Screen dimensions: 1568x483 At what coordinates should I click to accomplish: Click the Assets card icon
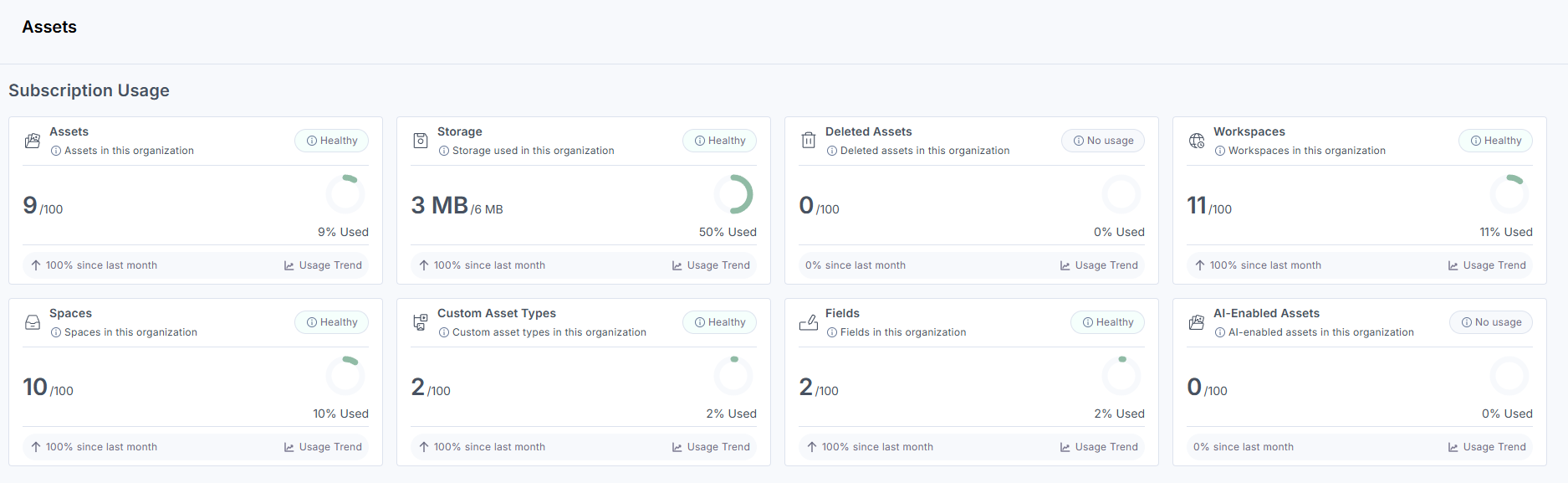coord(33,141)
